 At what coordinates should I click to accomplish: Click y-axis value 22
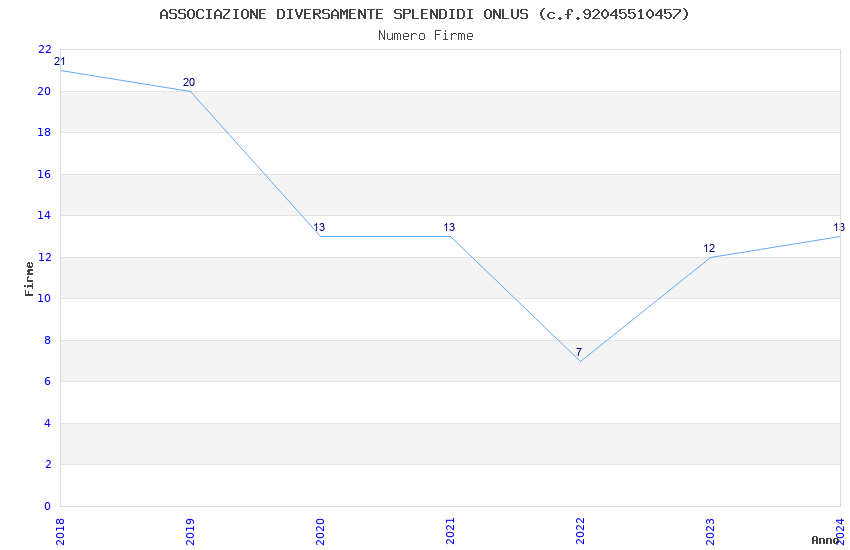tap(44, 49)
